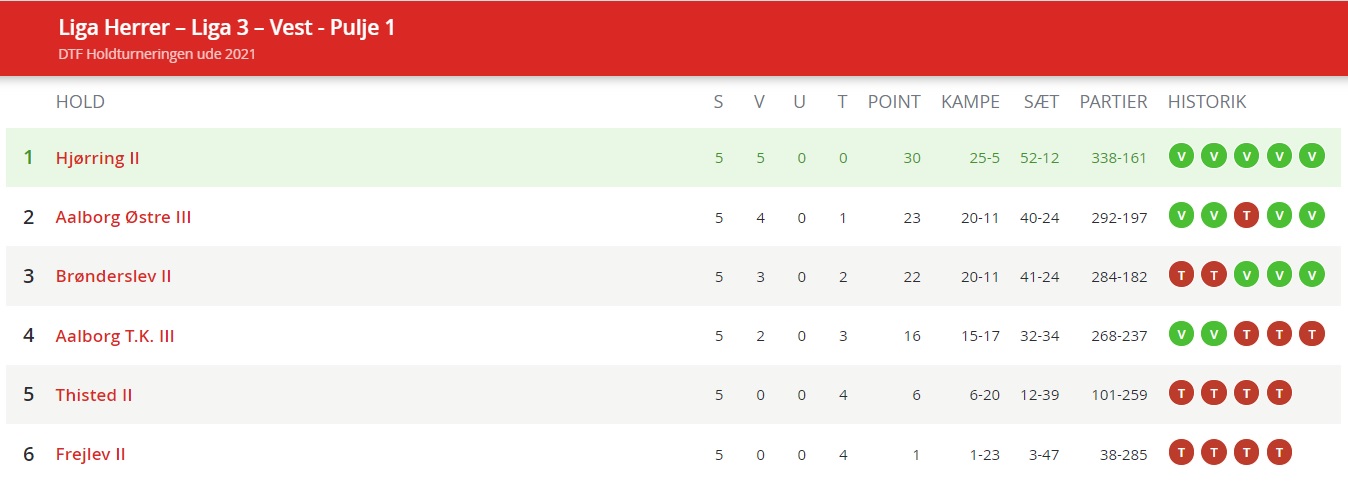Click Hjørring II's last green V history icon
This screenshot has height=495, width=1348.
[1311, 157]
